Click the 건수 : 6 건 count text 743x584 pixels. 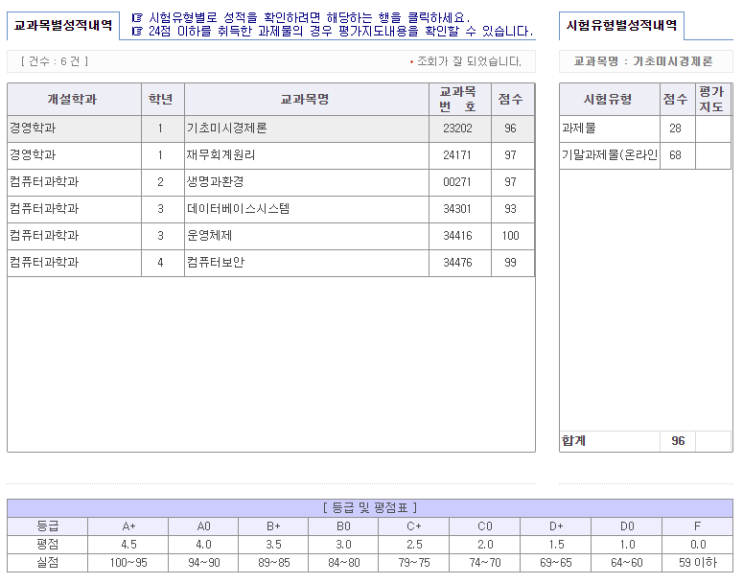tap(54, 62)
